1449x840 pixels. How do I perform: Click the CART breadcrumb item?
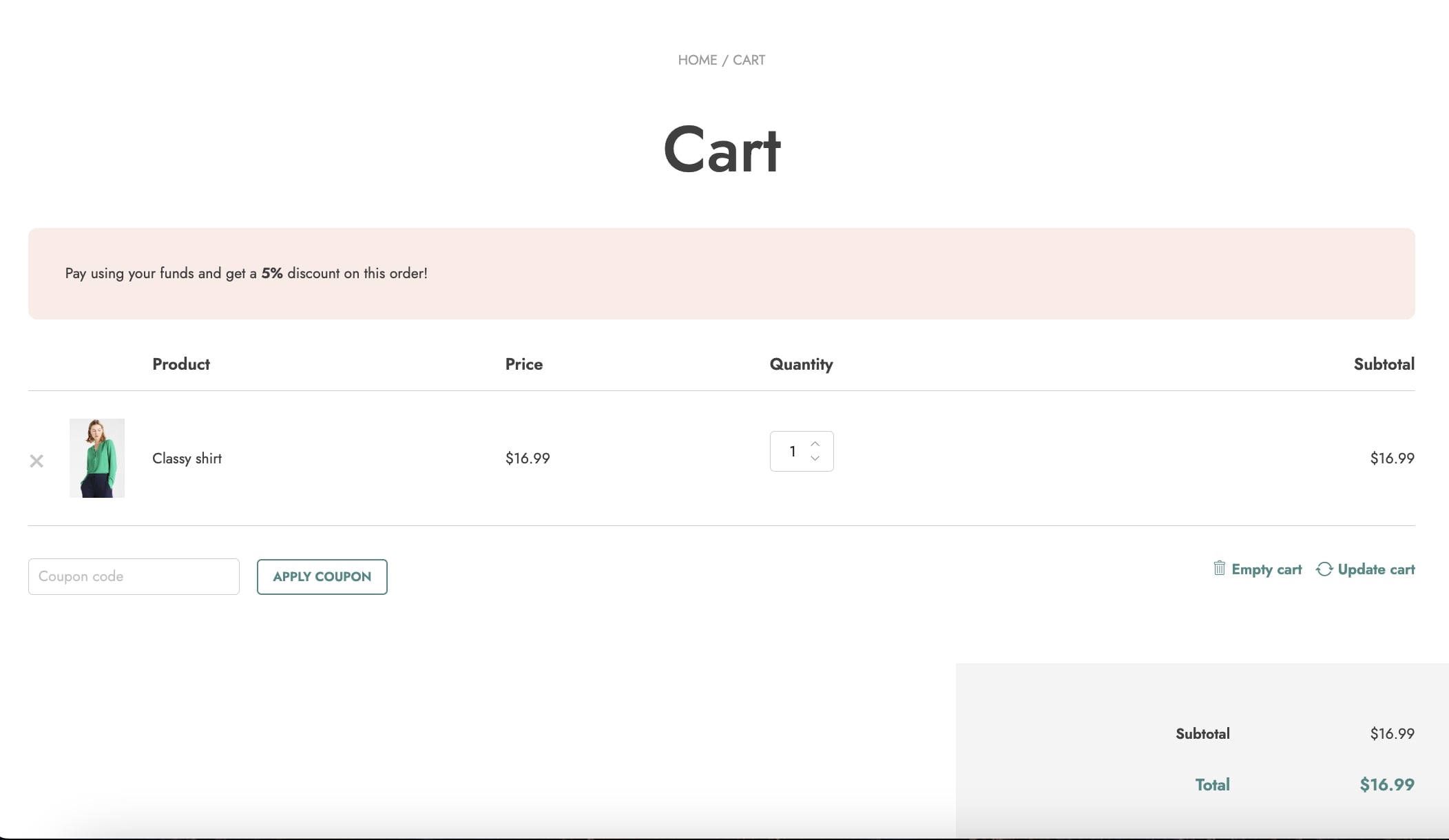point(749,60)
